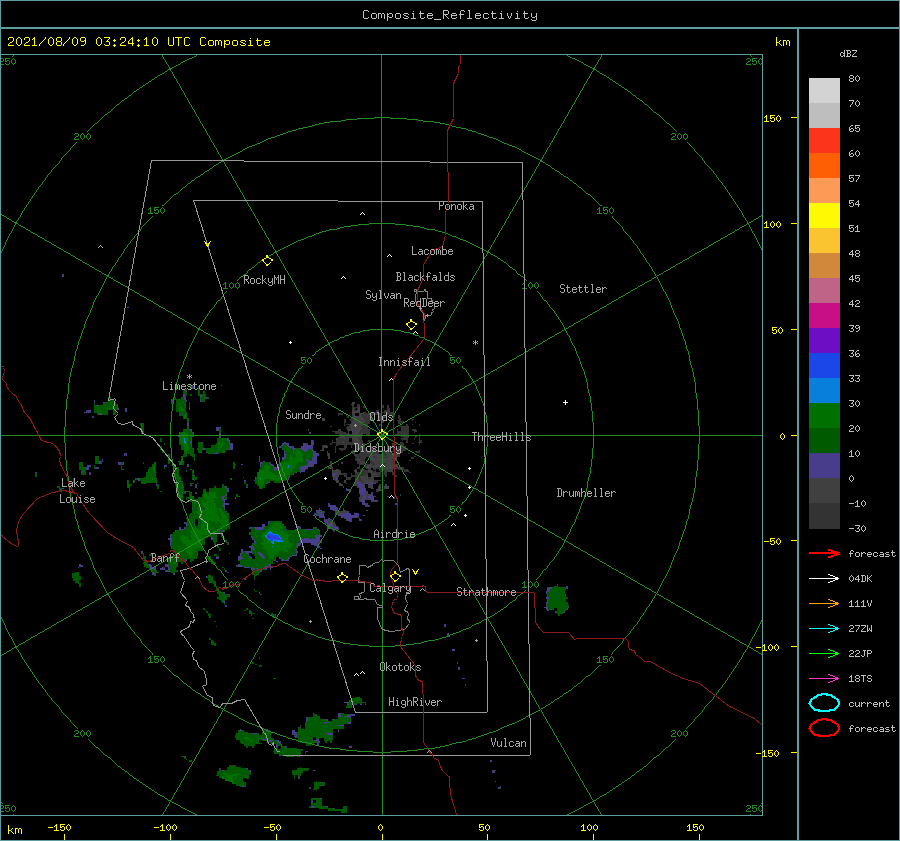
Task: Click the orange 111V arrow icon
Action: 824,603
